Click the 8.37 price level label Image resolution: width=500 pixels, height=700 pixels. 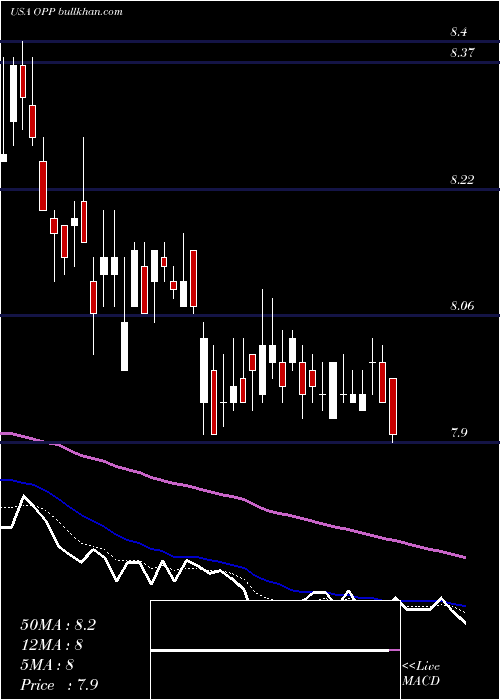pos(462,53)
